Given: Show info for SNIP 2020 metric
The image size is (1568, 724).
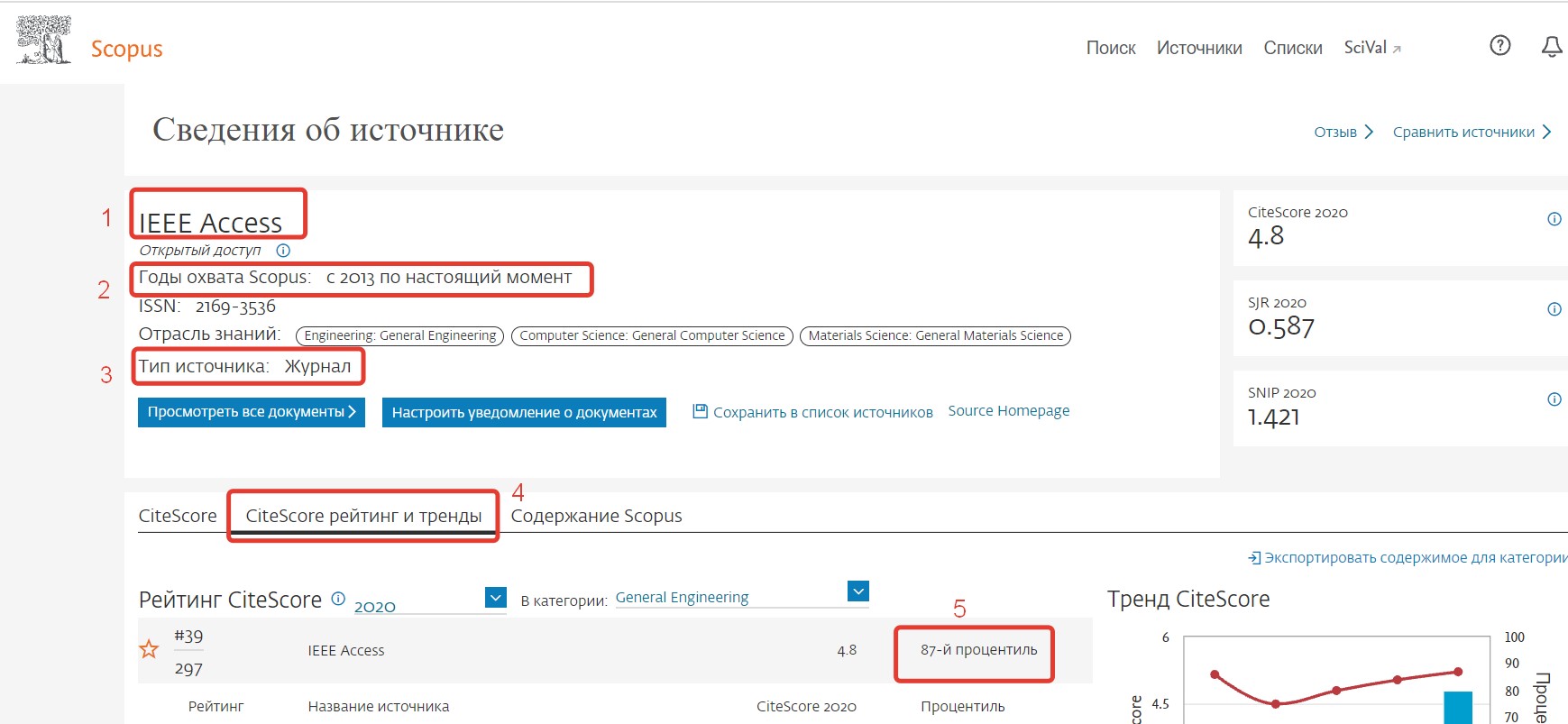Looking at the screenshot, I should click(x=1554, y=399).
